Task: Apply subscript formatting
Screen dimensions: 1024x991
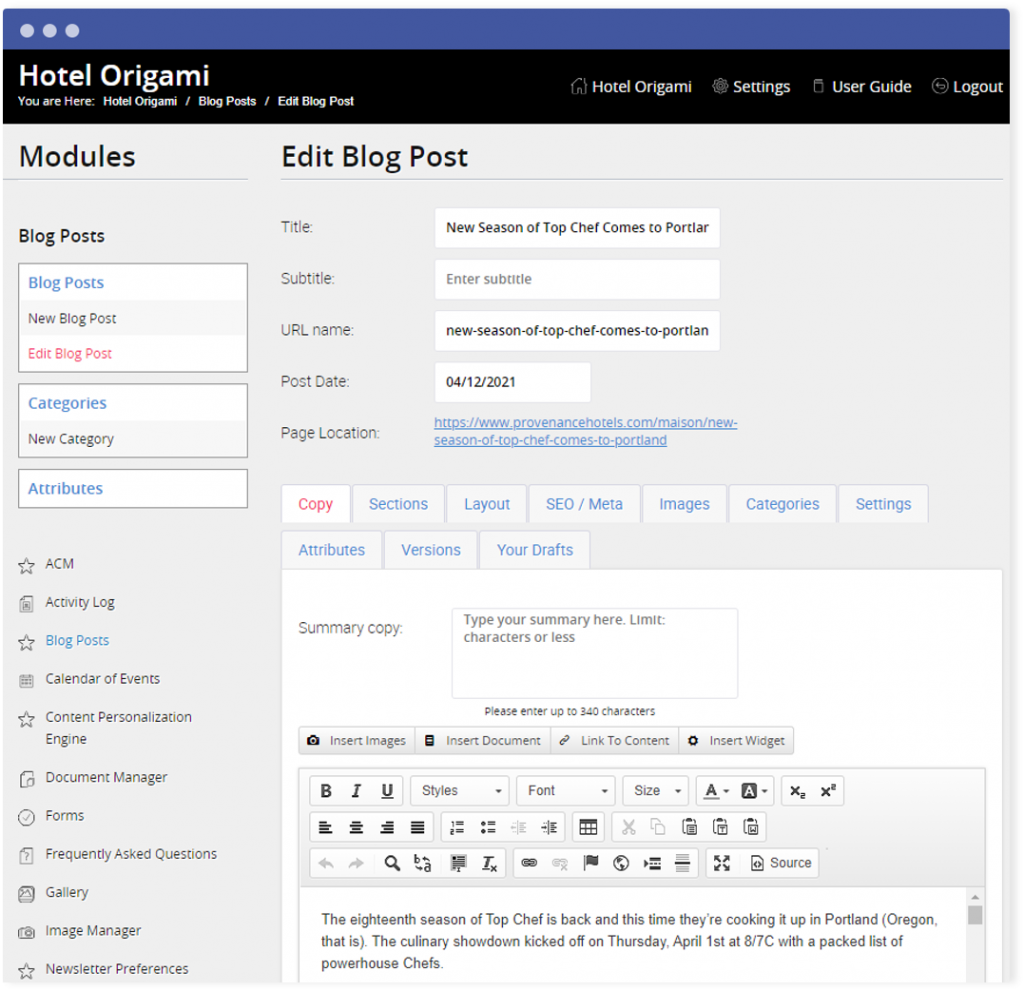Action: [x=797, y=791]
